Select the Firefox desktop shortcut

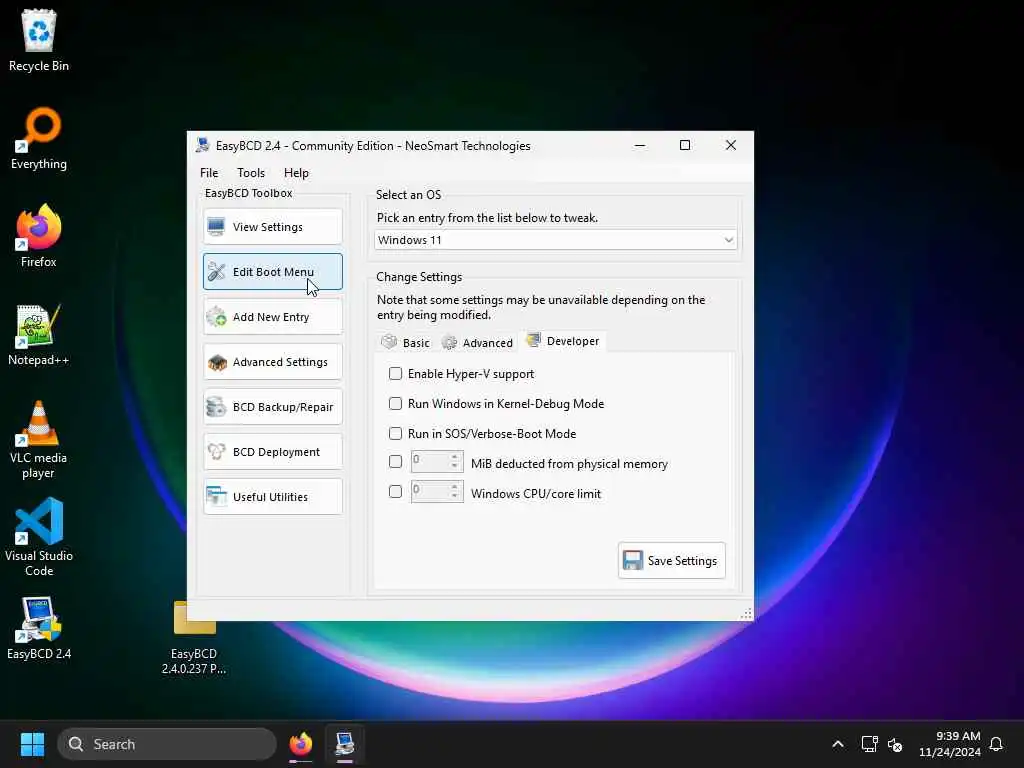pos(39,236)
